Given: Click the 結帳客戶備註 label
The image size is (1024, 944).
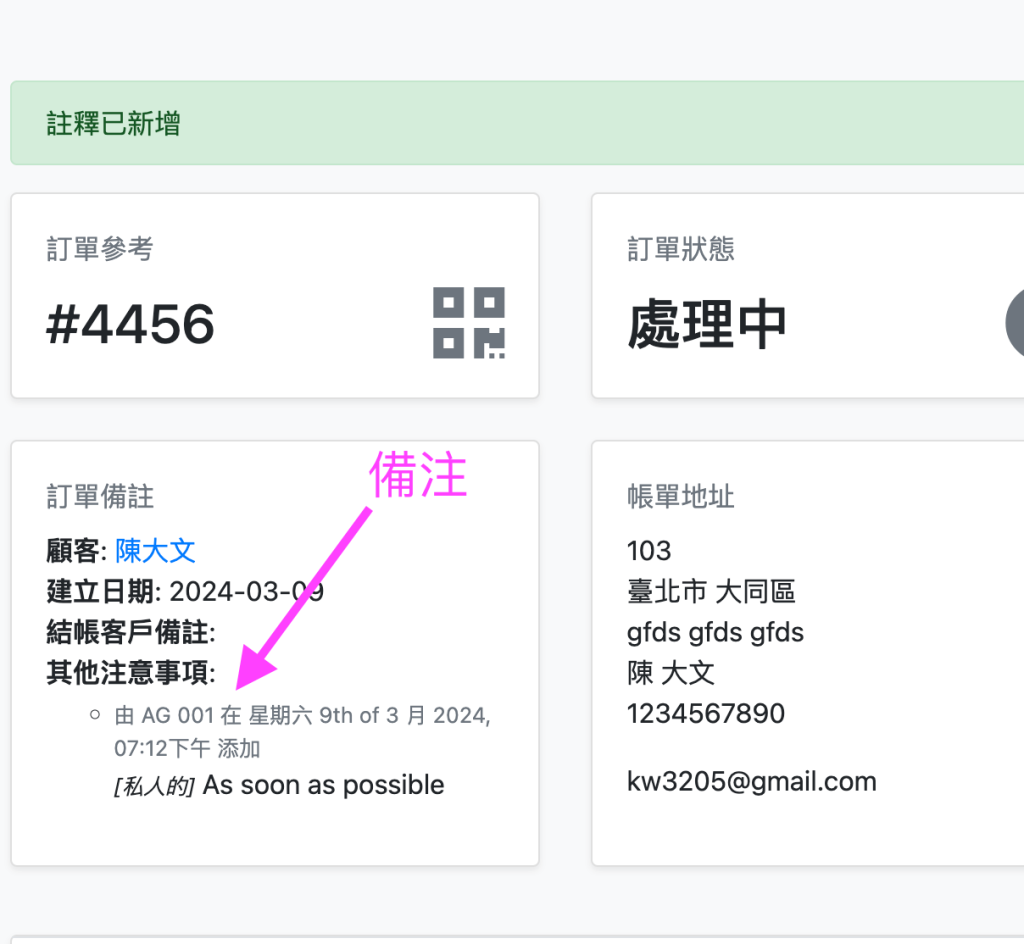Looking at the screenshot, I should (x=130, y=632).
